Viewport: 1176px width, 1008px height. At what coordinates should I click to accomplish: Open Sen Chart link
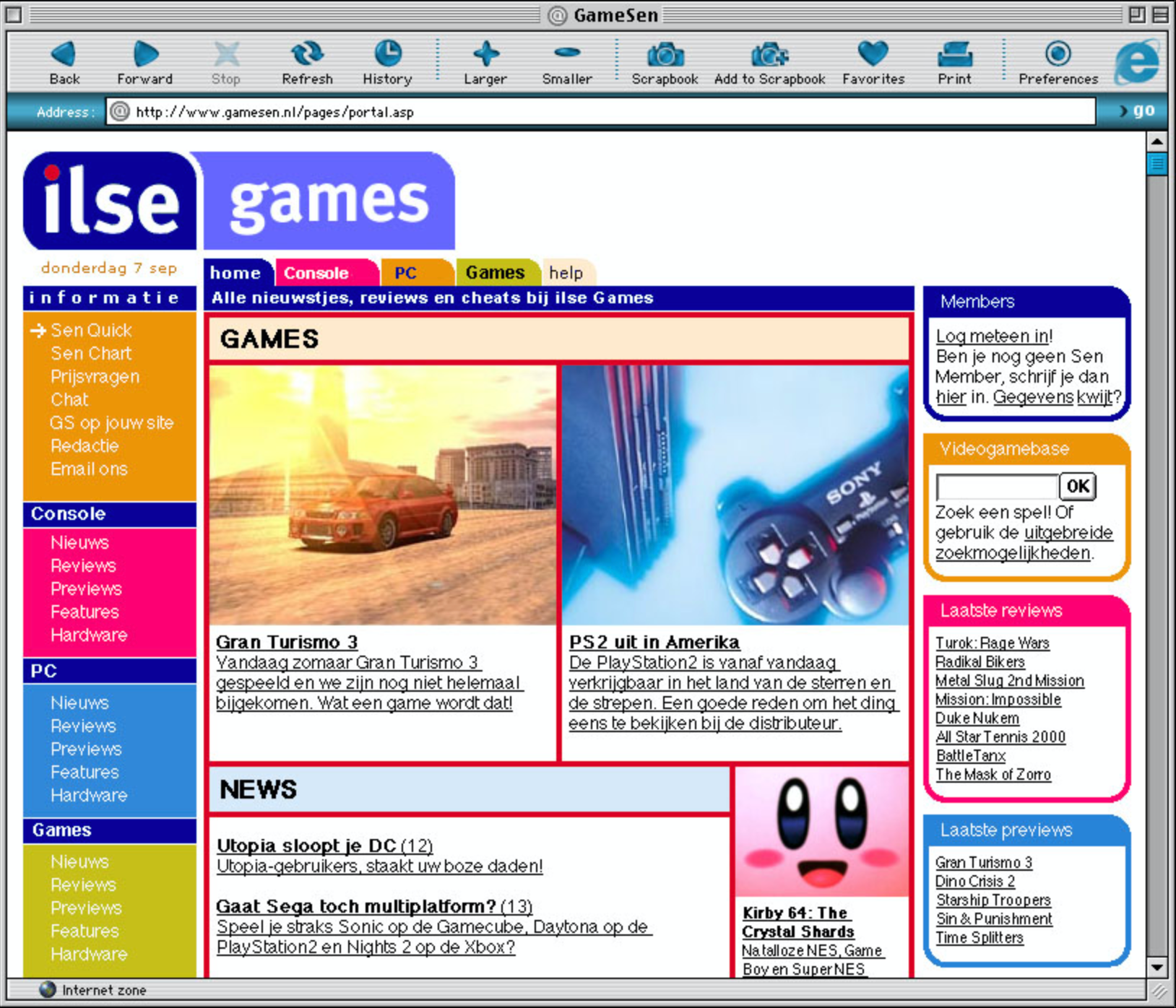point(91,353)
